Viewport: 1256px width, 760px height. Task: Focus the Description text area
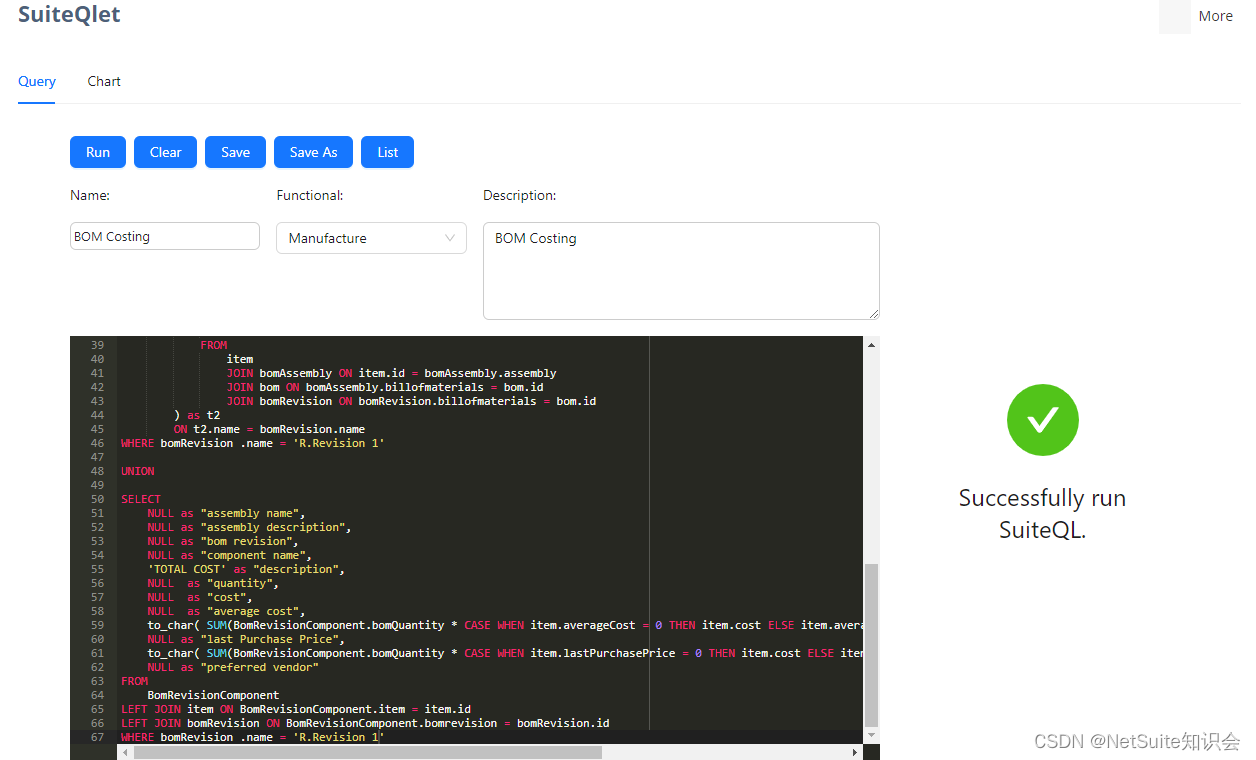click(x=681, y=271)
